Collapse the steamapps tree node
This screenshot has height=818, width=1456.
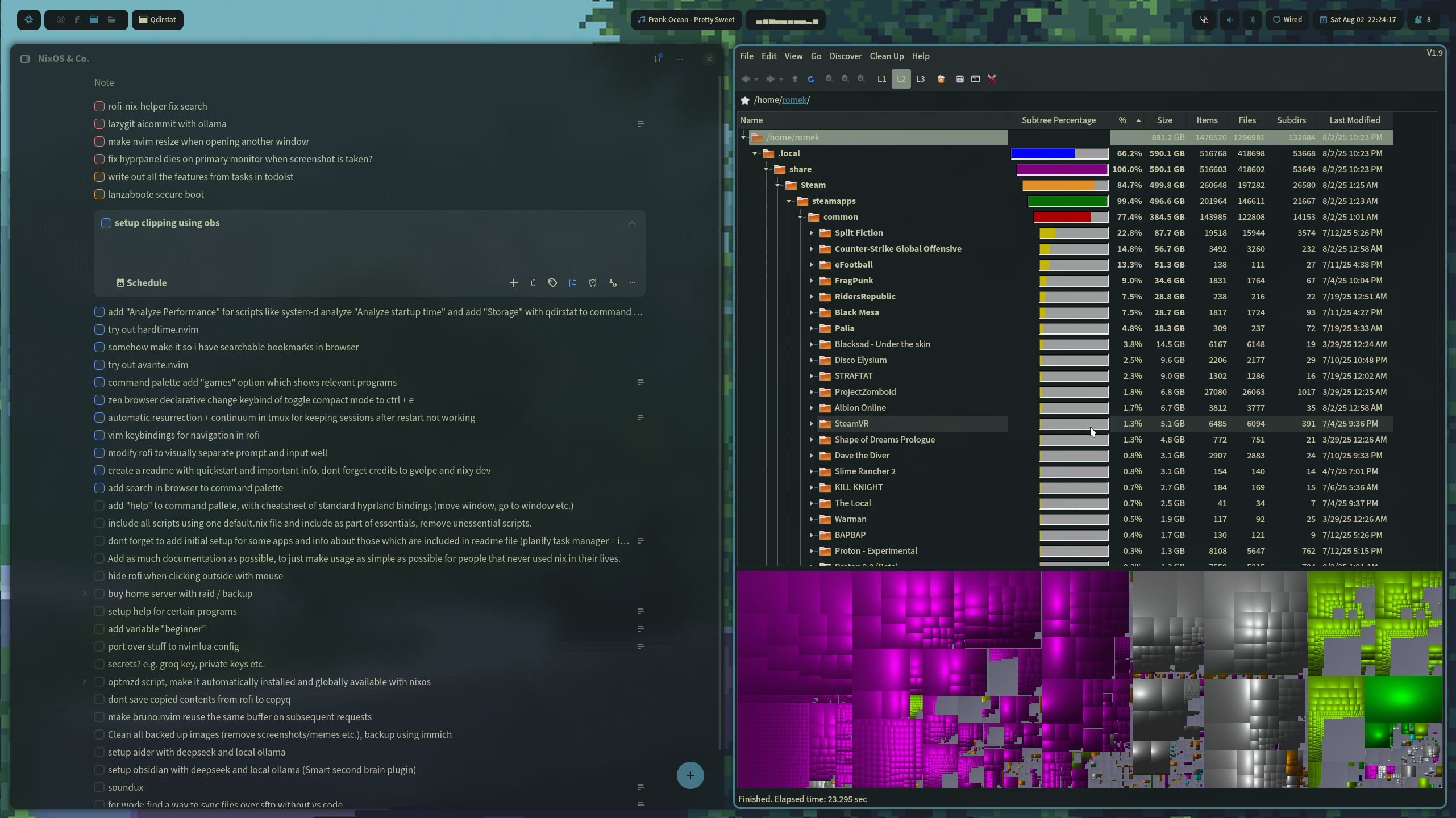point(789,201)
